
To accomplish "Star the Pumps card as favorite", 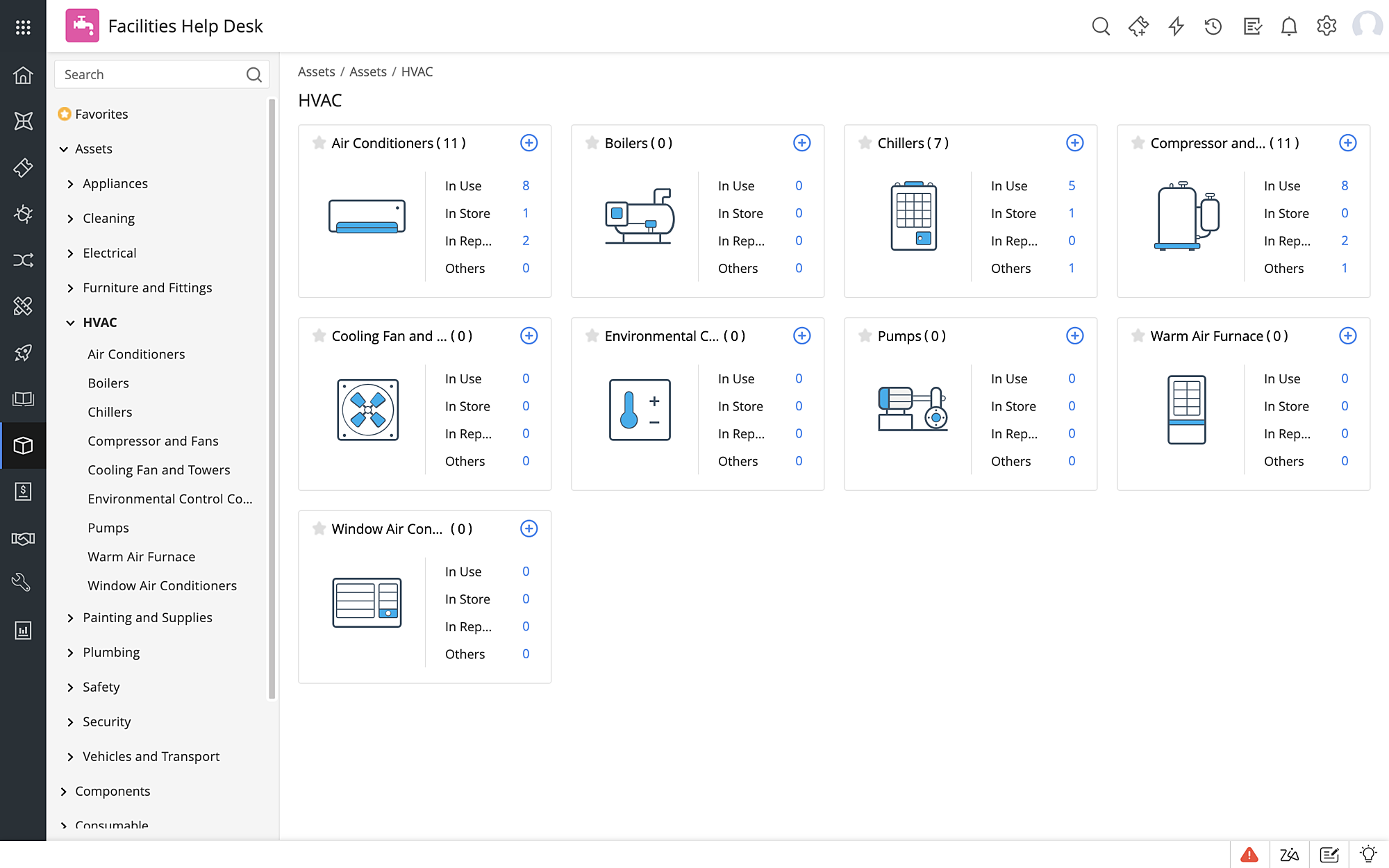I will (865, 336).
